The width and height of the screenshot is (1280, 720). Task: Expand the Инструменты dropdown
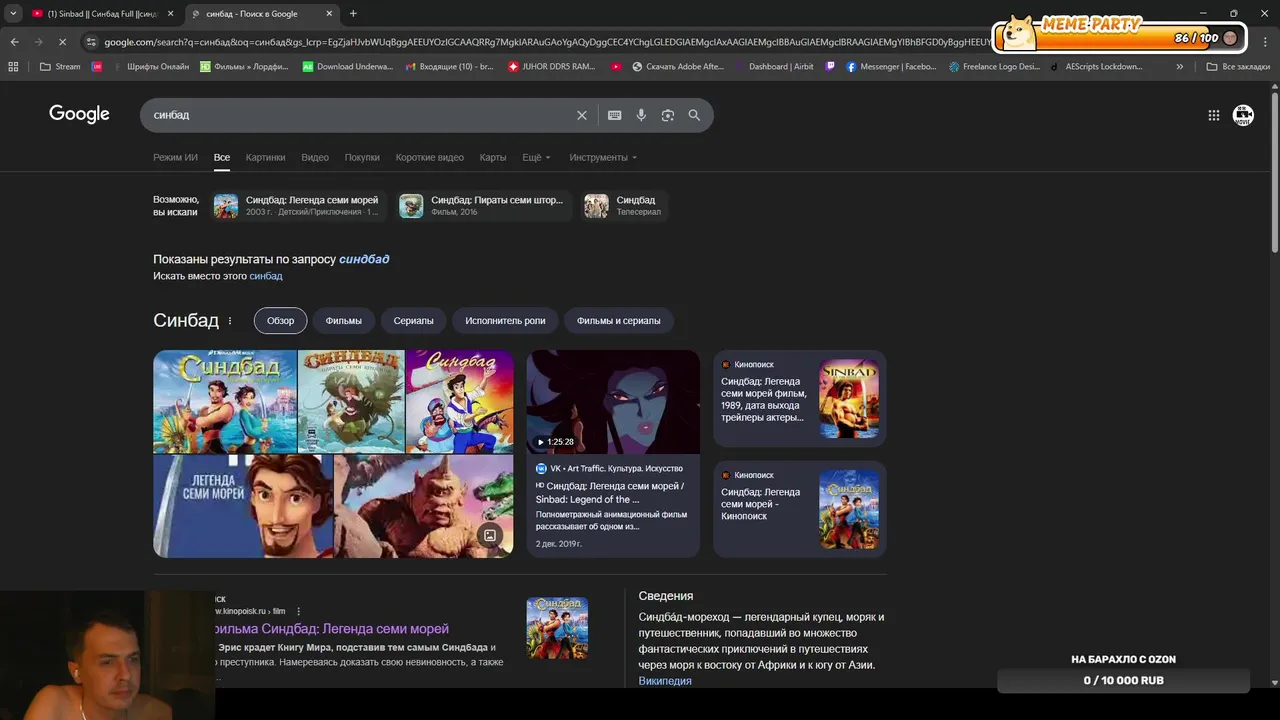pos(603,157)
